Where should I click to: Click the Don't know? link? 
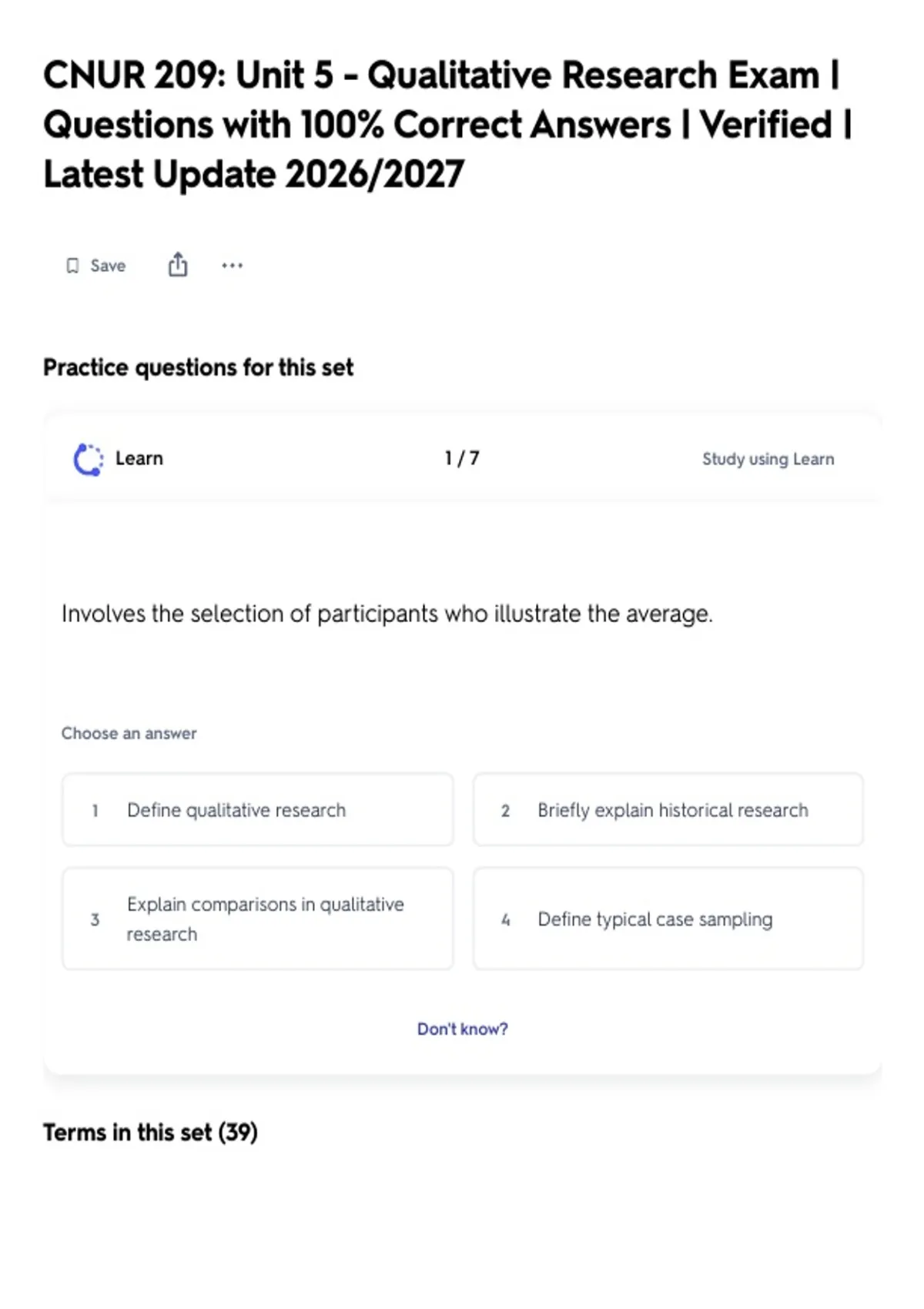click(463, 1029)
